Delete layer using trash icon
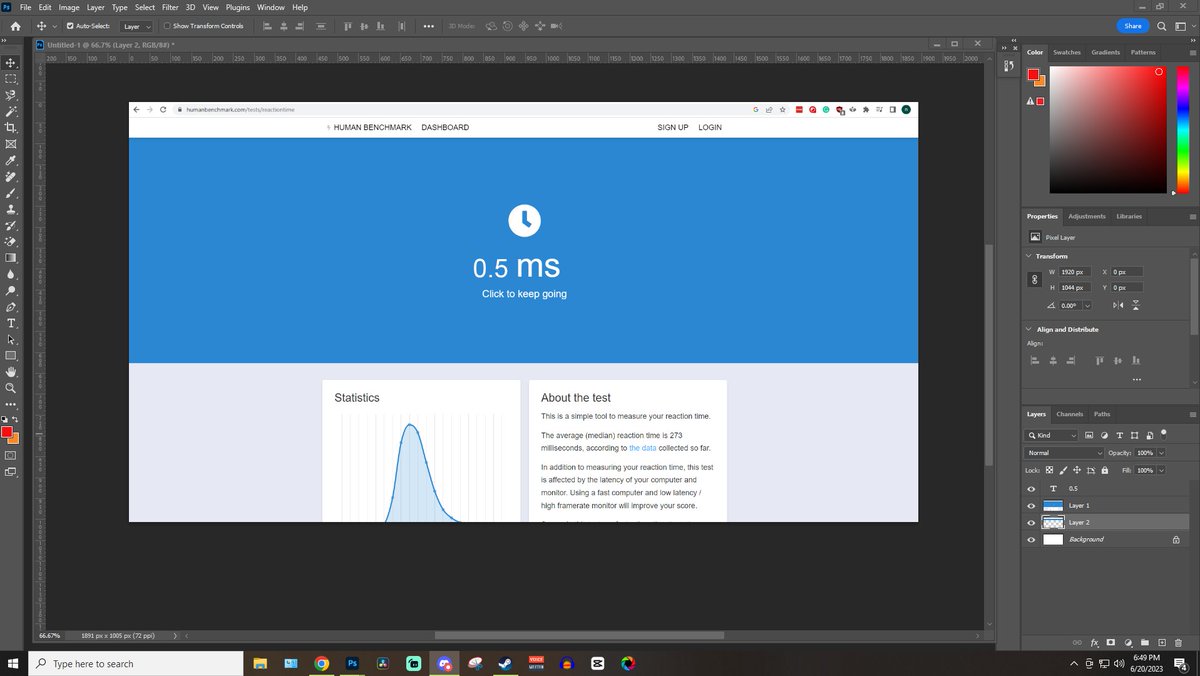The height and width of the screenshot is (676, 1200). [x=1178, y=641]
